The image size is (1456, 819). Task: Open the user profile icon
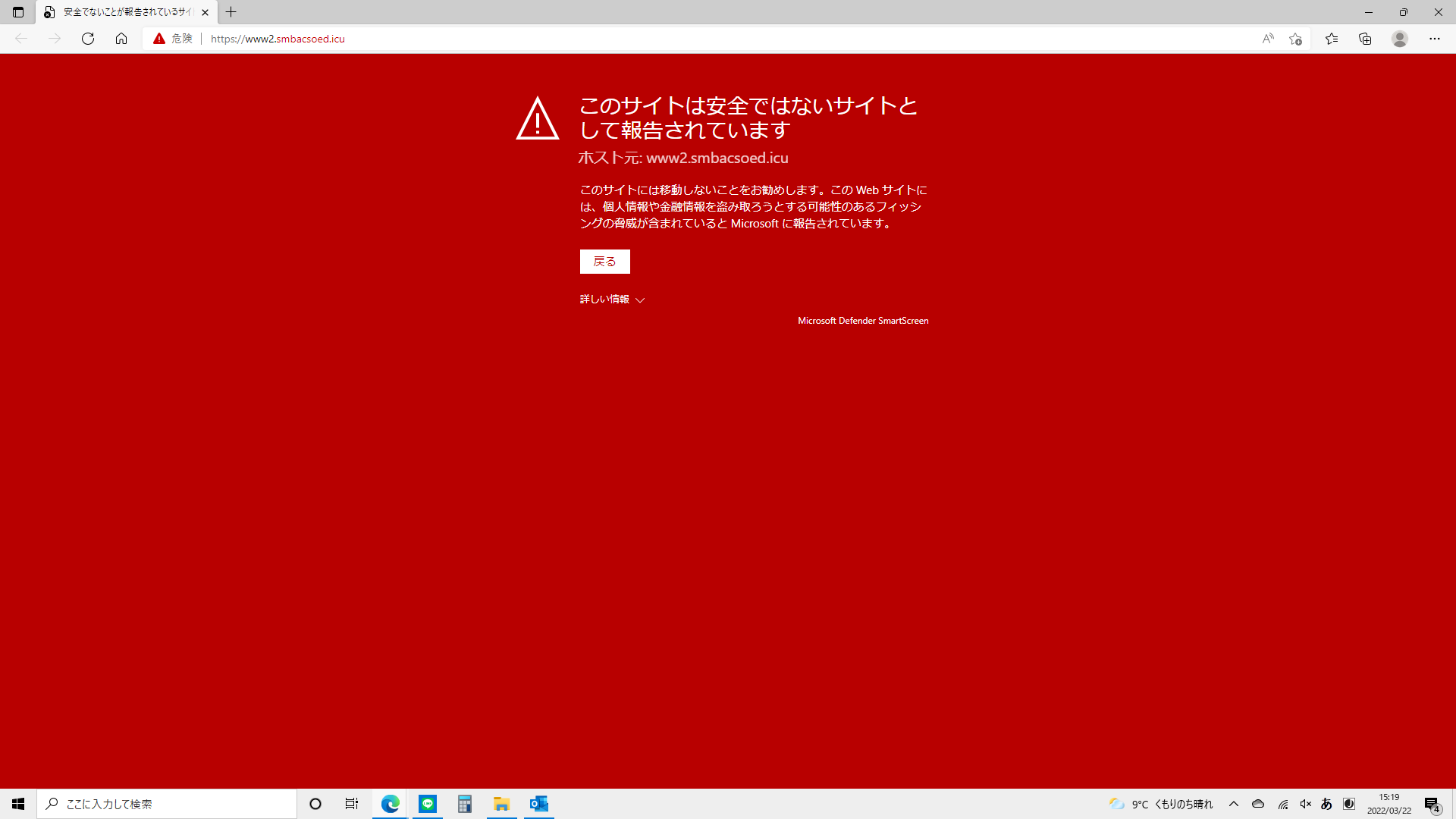click(x=1400, y=39)
